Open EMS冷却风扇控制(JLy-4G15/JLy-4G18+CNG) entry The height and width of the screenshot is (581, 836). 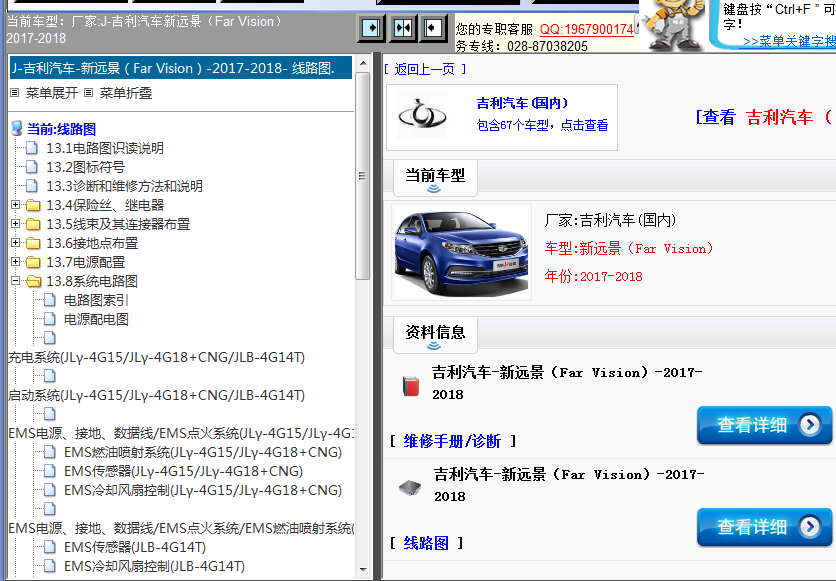click(x=203, y=490)
